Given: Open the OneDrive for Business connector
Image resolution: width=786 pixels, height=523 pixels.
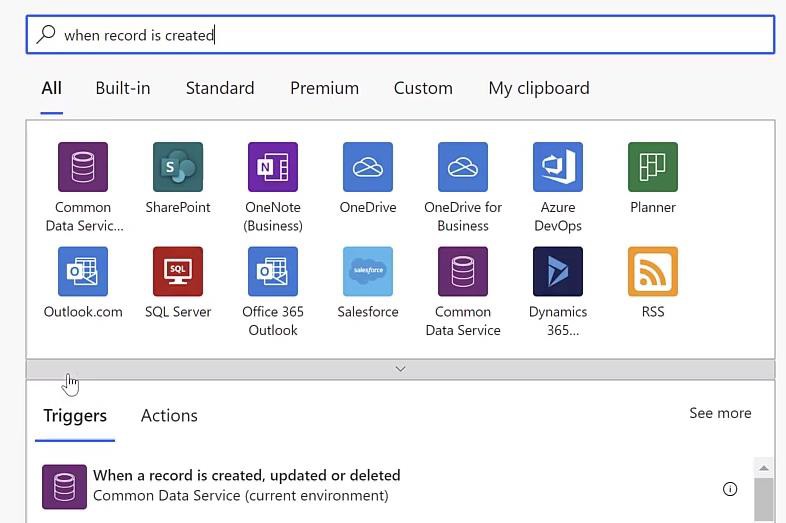Looking at the screenshot, I should point(463,166).
